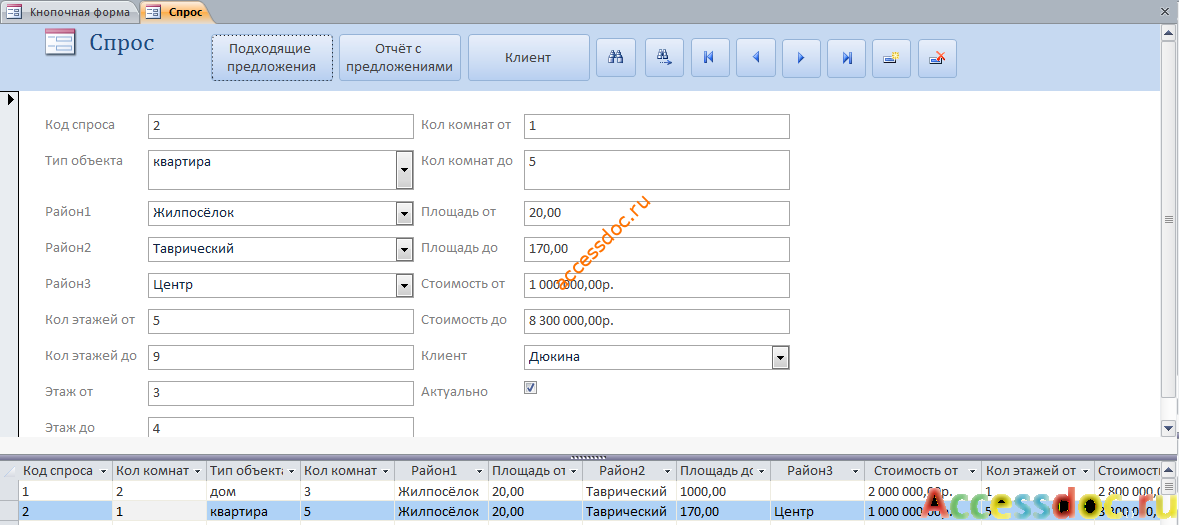Click the find next binoculars icon

(664, 57)
